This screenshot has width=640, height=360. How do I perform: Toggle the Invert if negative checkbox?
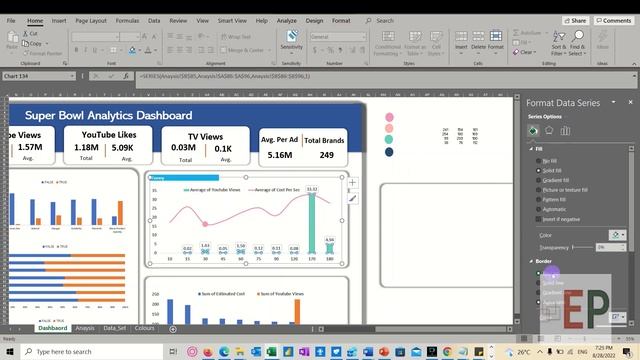[538, 219]
